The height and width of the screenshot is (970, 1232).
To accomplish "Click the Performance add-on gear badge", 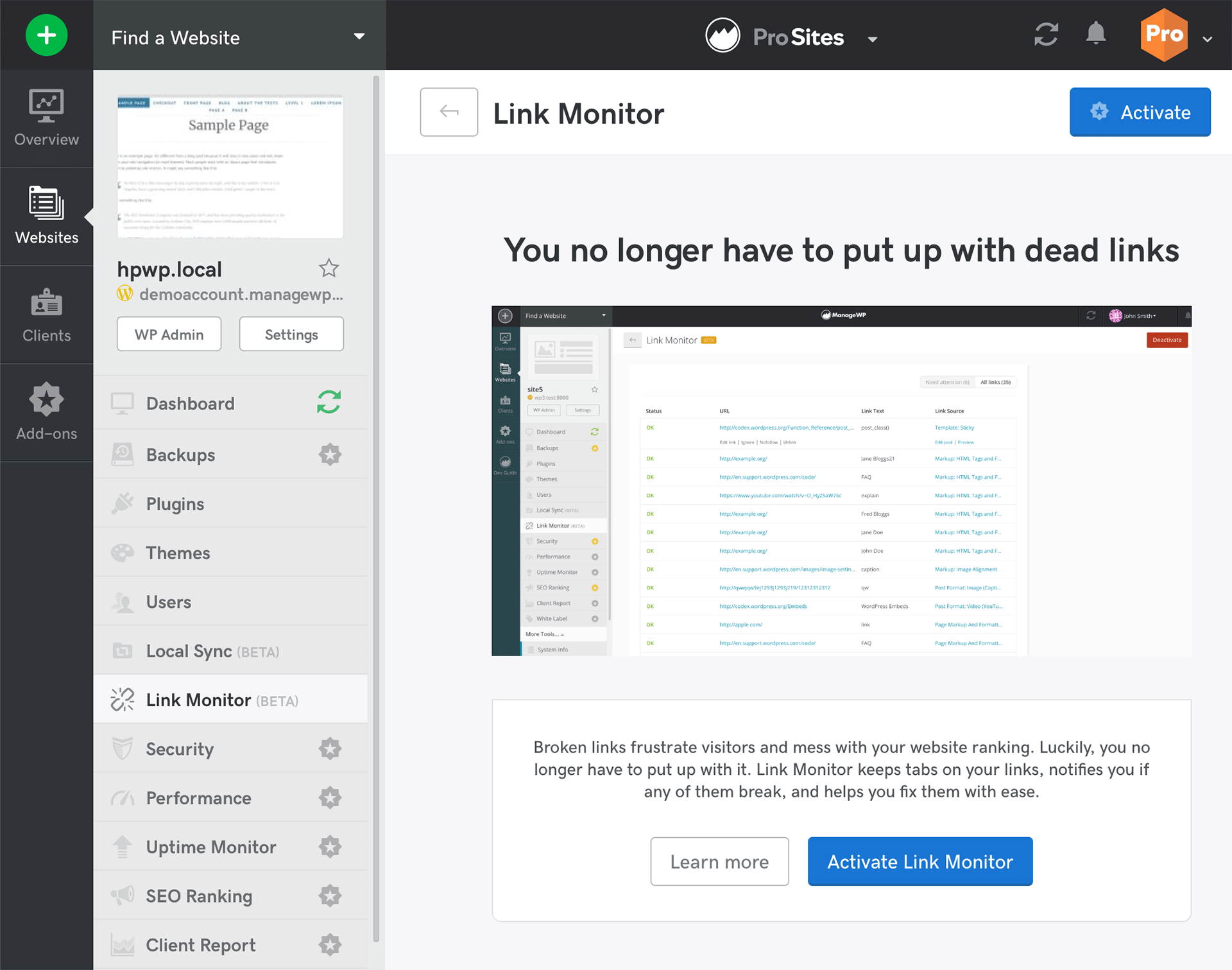I will [330, 797].
